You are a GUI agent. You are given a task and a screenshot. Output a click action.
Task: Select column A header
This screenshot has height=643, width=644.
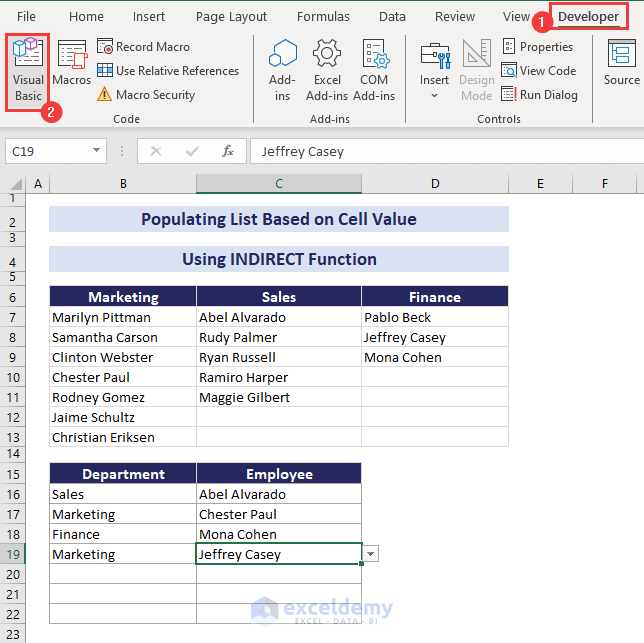[38, 184]
